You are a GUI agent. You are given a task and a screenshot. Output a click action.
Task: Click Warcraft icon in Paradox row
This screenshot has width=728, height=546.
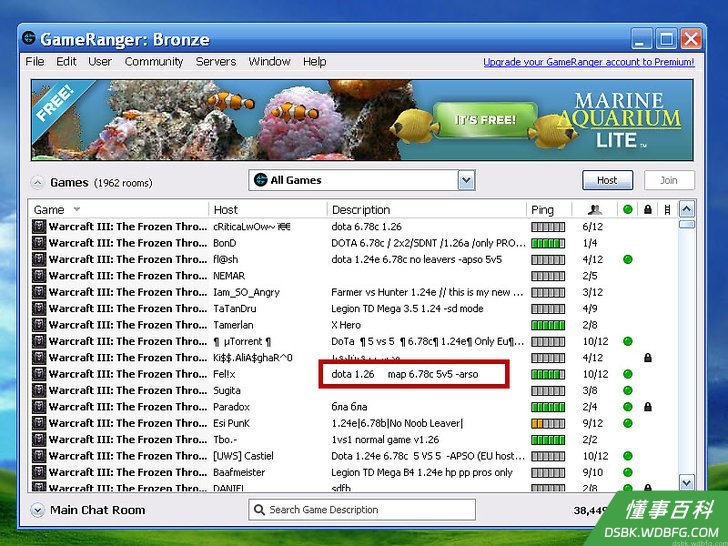point(39,407)
